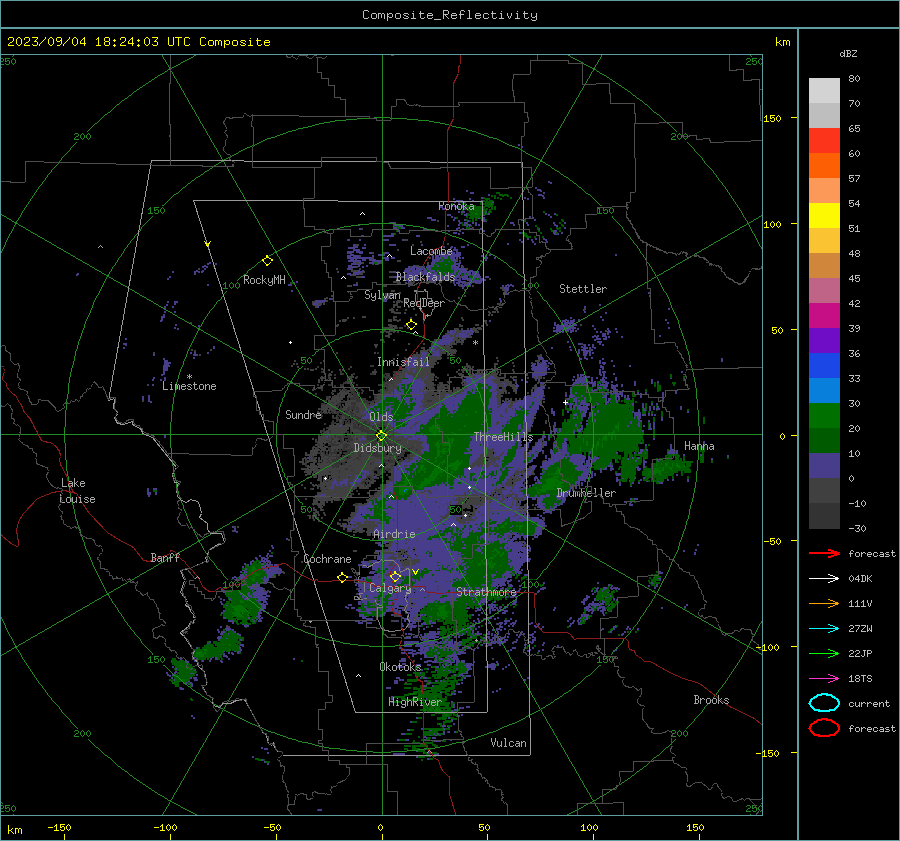Select the magenta 42 dBZ color swatch
Image resolution: width=900 pixels, height=841 pixels.
pyautogui.click(x=824, y=315)
